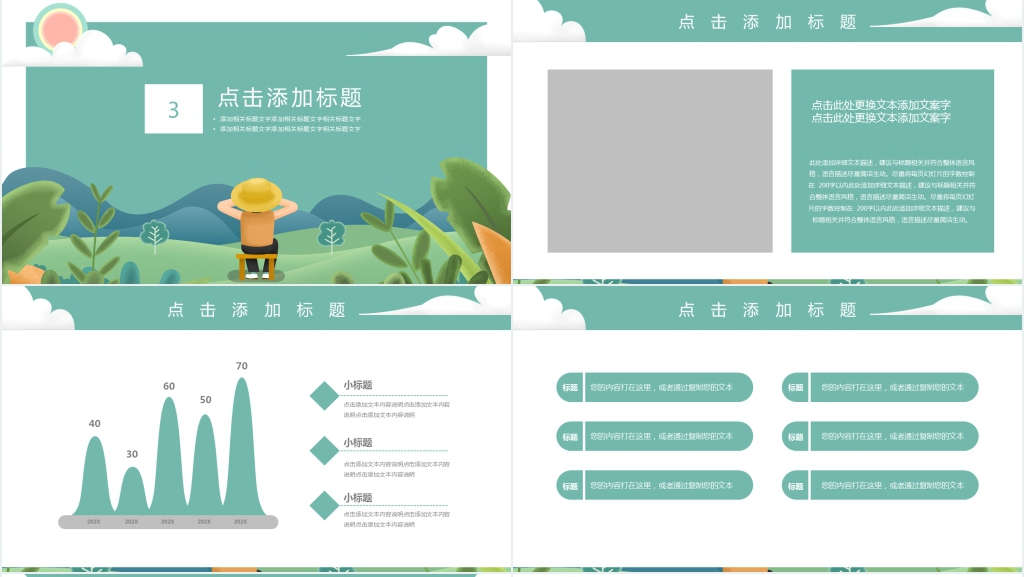Select the bottom diamond icon beside 小标题
The height and width of the screenshot is (577, 1024).
pos(325,505)
